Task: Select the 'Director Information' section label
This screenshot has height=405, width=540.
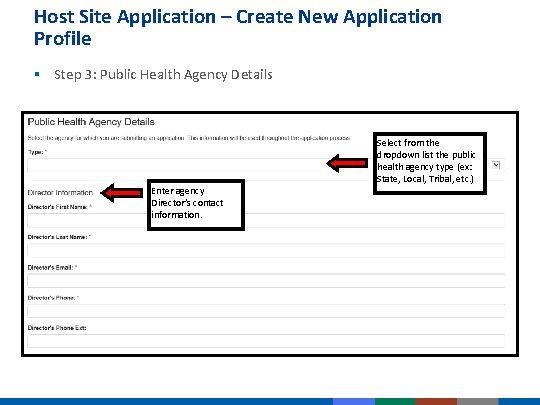Action: [x=60, y=193]
